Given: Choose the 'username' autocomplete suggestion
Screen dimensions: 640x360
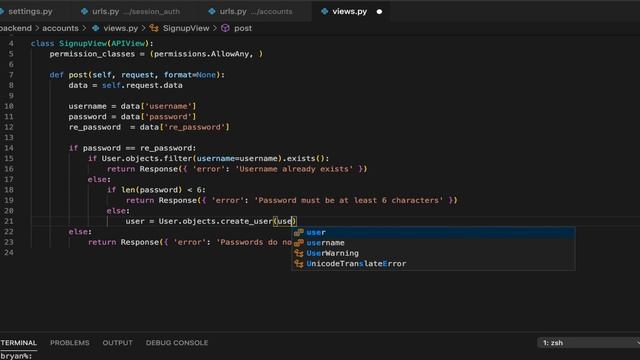Looking at the screenshot, I should click(433, 243).
